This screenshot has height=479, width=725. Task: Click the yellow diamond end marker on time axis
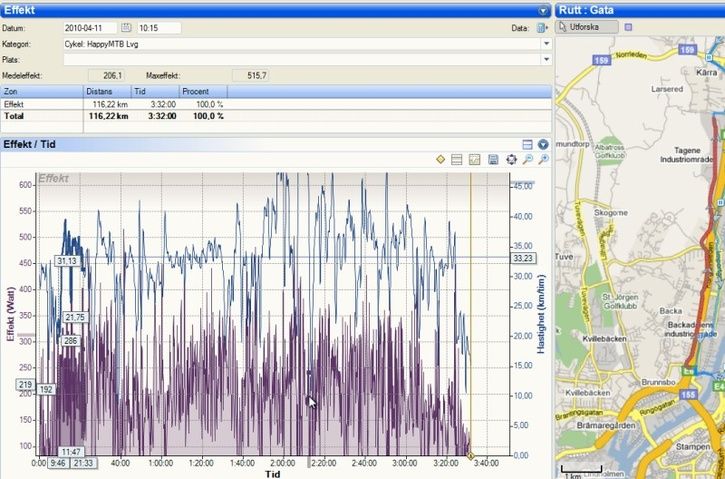pyautogui.click(x=471, y=456)
